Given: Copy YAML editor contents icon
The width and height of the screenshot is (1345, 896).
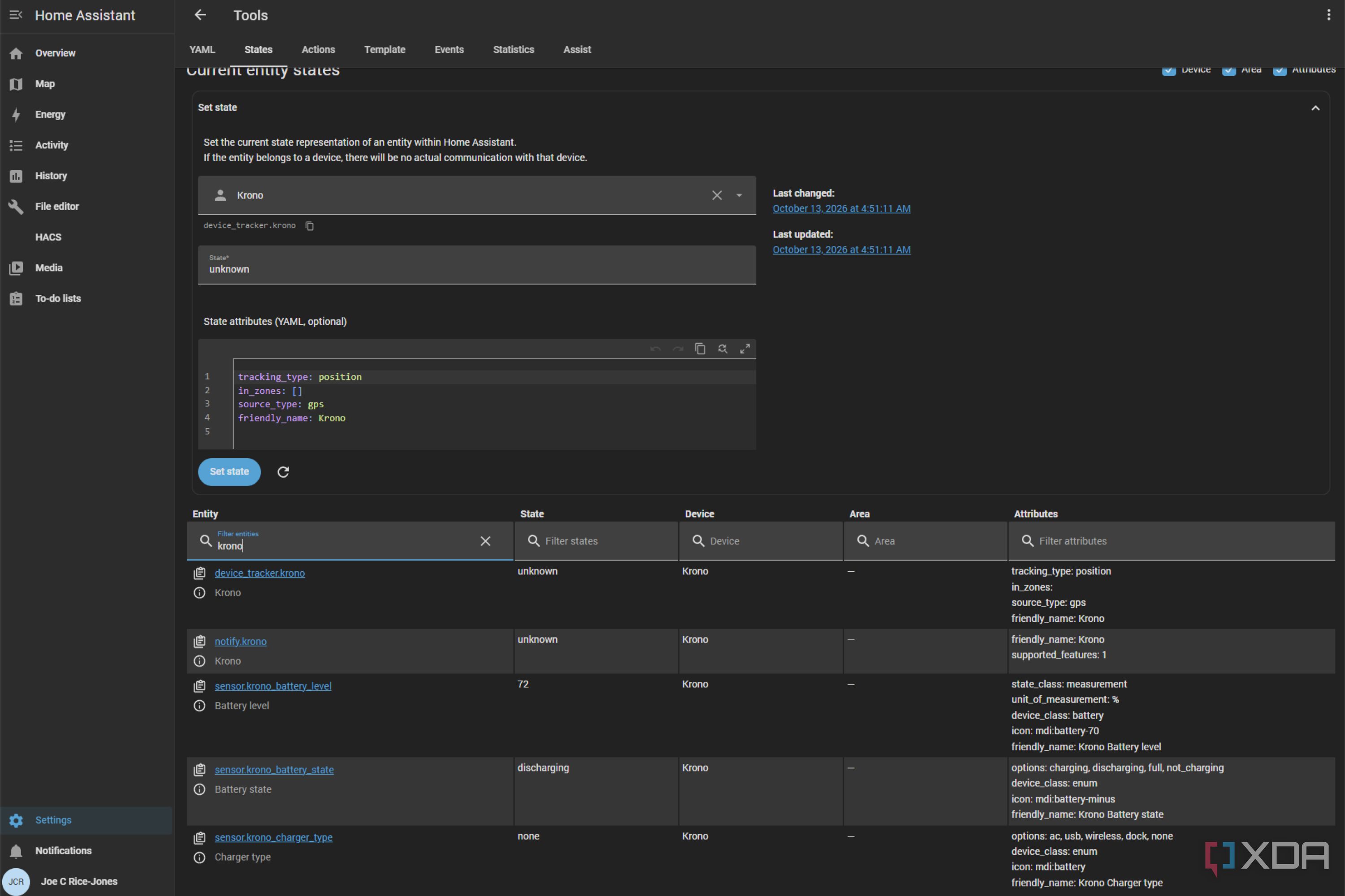Looking at the screenshot, I should click(700, 349).
